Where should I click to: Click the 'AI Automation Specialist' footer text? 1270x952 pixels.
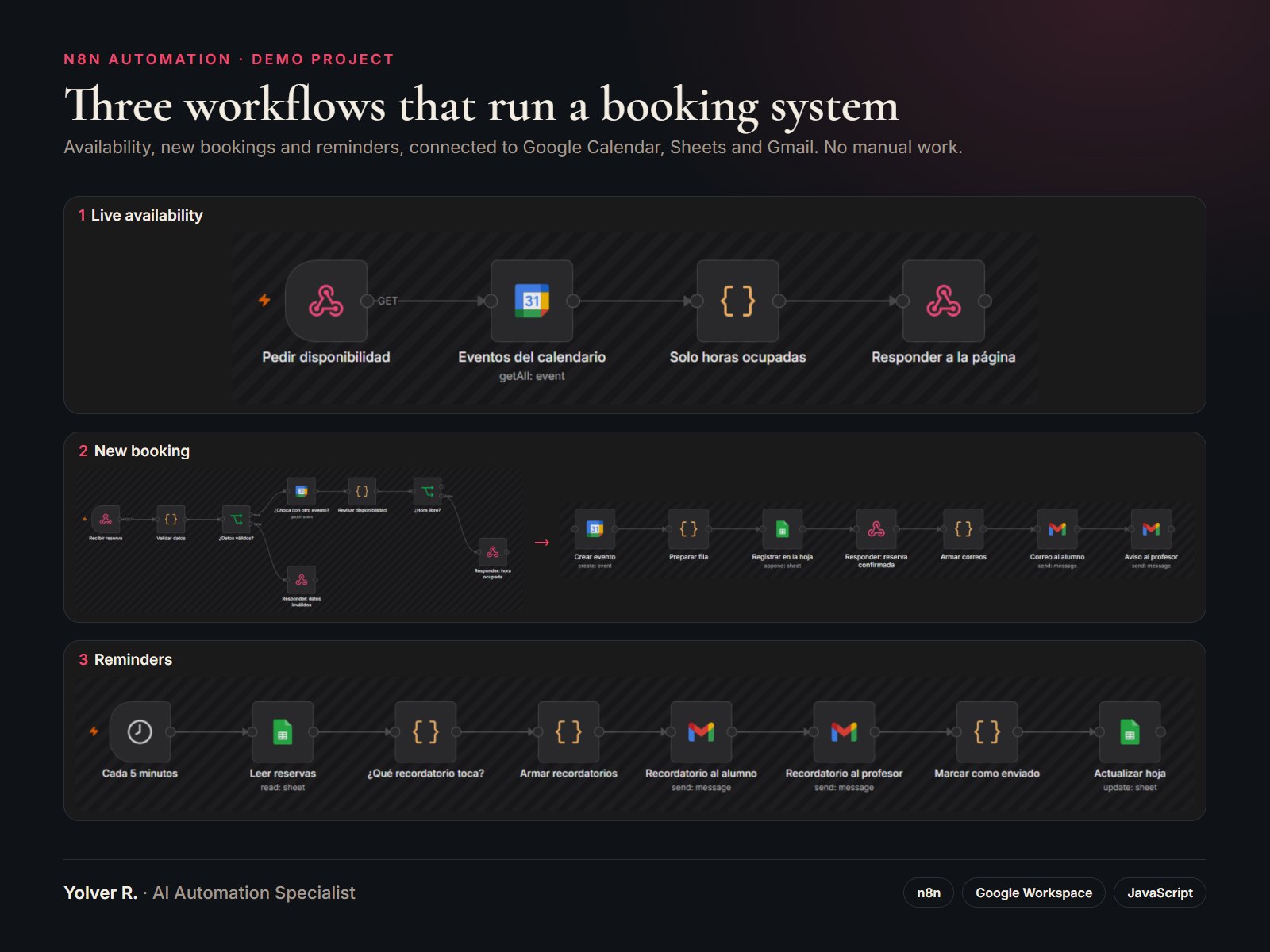[254, 892]
